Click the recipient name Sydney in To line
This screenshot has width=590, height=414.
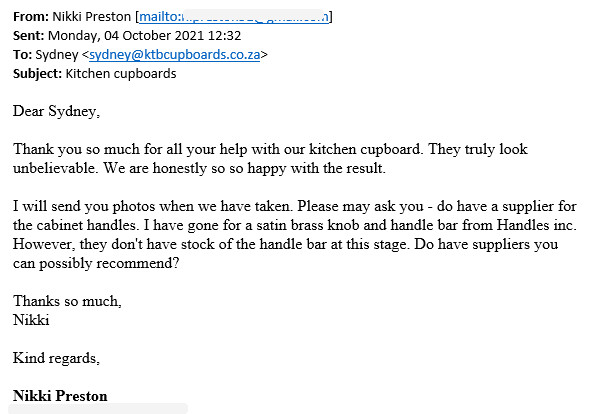click(x=57, y=55)
